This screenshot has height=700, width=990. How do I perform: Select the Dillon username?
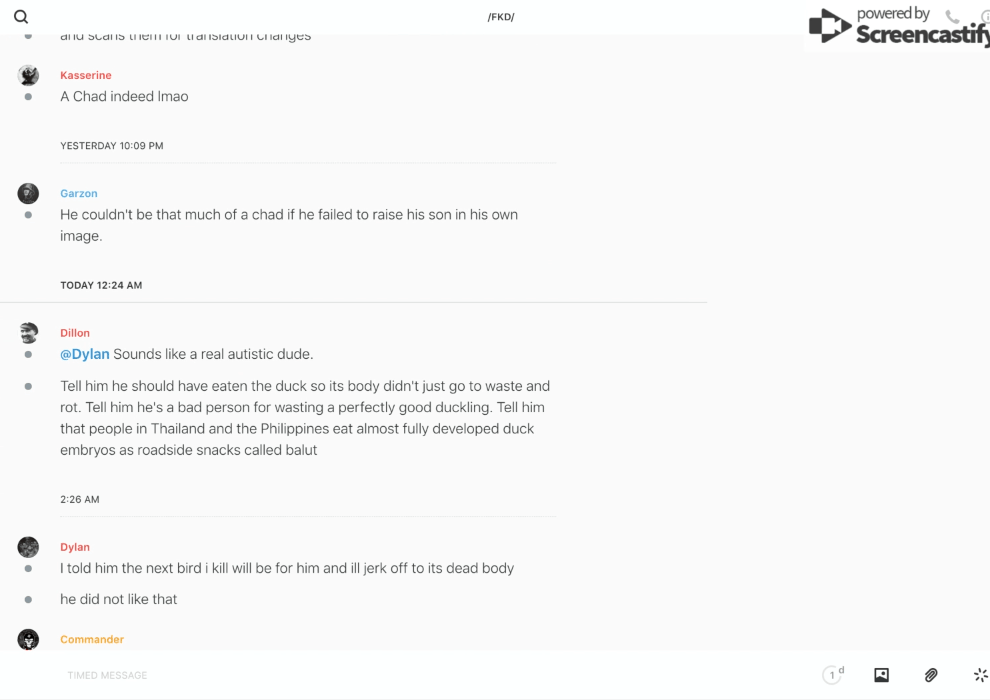[75, 333]
